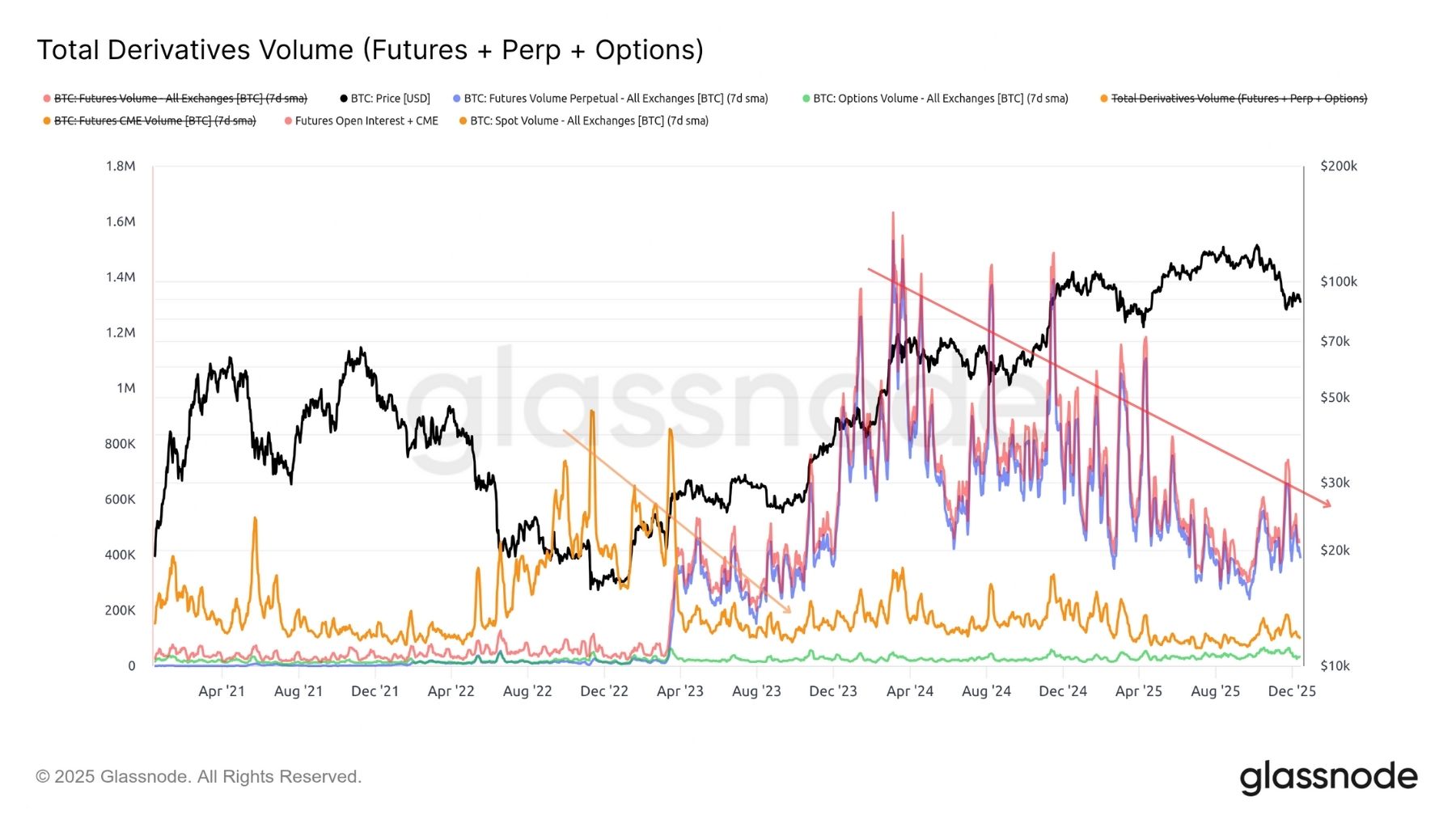This screenshot has width=1456, height=819.
Task: Click the glassnode logo at bottom right
Action: click(1328, 777)
